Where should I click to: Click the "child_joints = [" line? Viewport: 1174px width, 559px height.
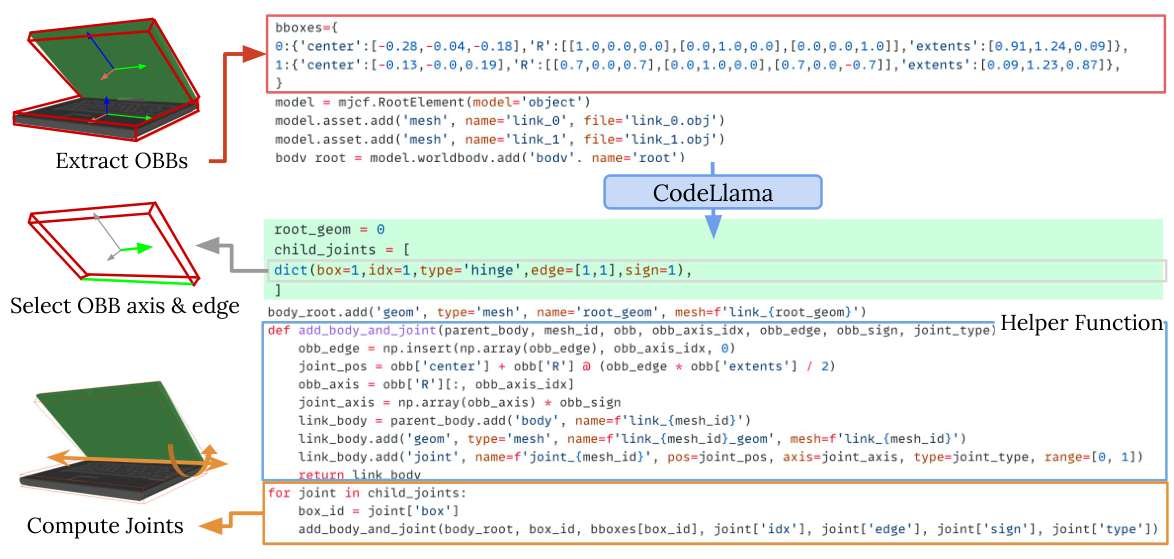pos(341,248)
